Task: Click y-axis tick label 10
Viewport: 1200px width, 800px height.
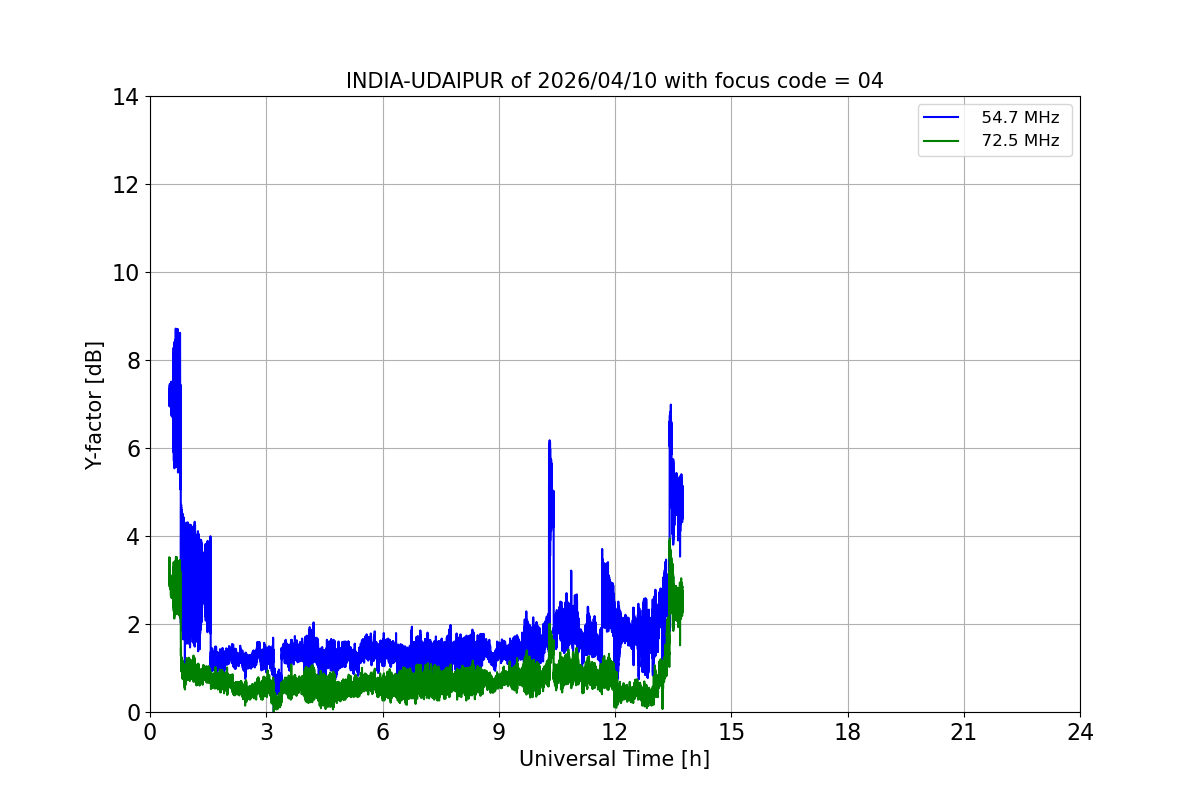Action: pos(125,272)
